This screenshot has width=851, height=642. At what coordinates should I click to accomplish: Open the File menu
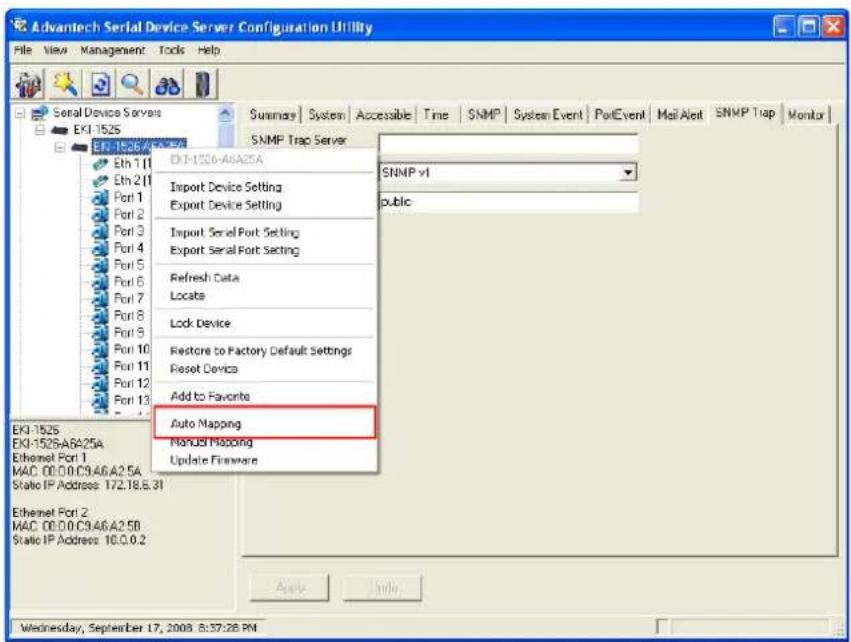[x=22, y=50]
